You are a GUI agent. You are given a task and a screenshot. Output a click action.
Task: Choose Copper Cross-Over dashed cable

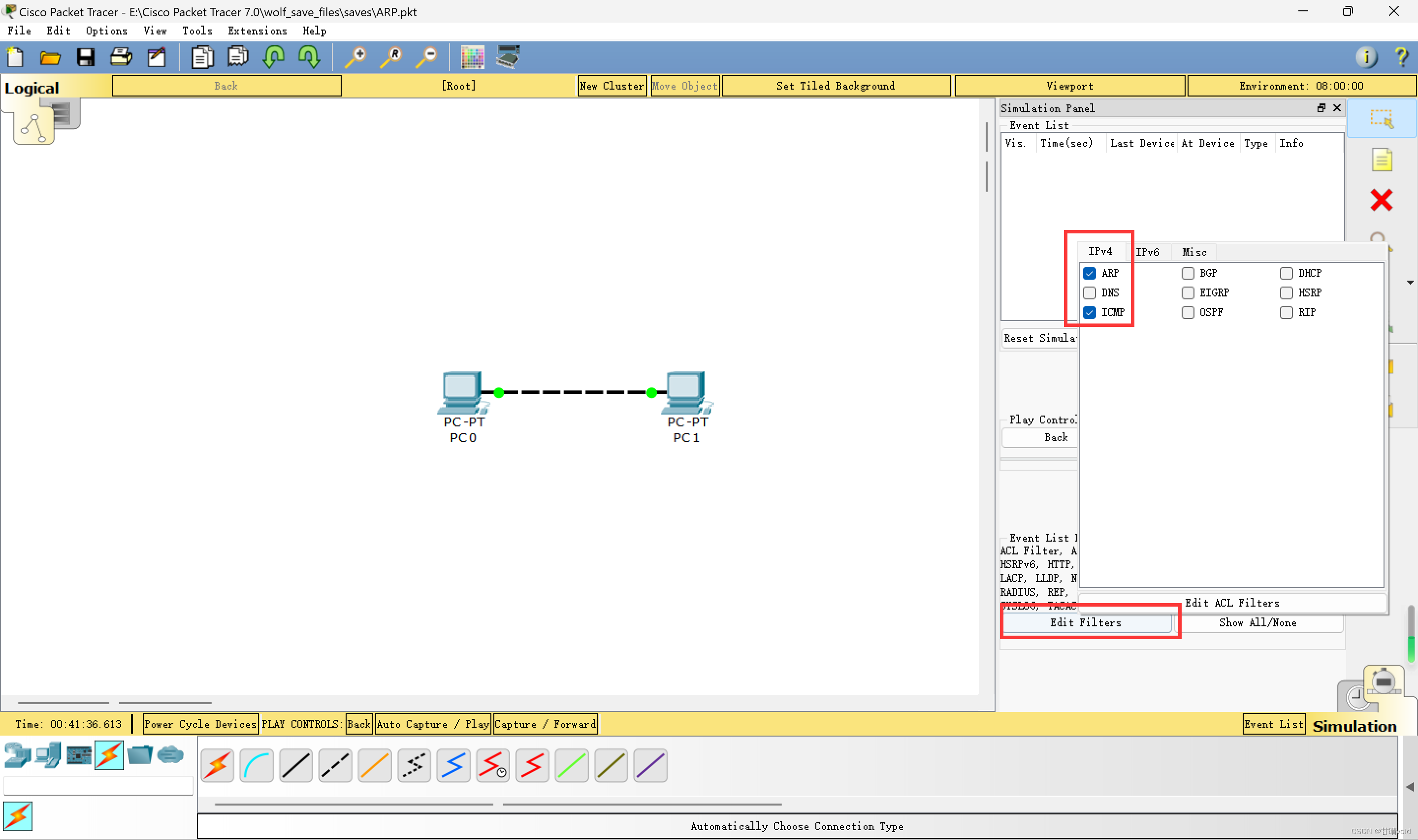click(335, 765)
